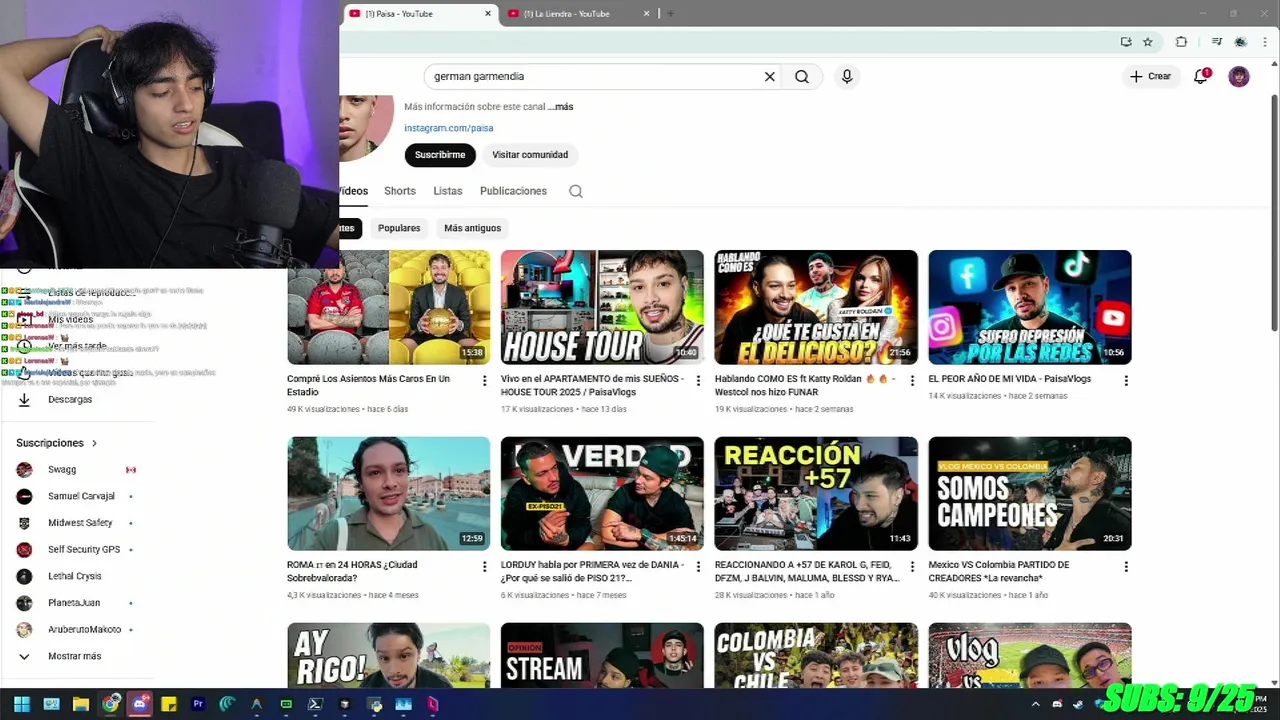Open options for 'Hablando COMO ES ft Katty Roldan'
The height and width of the screenshot is (720, 1280).
tap(912, 381)
